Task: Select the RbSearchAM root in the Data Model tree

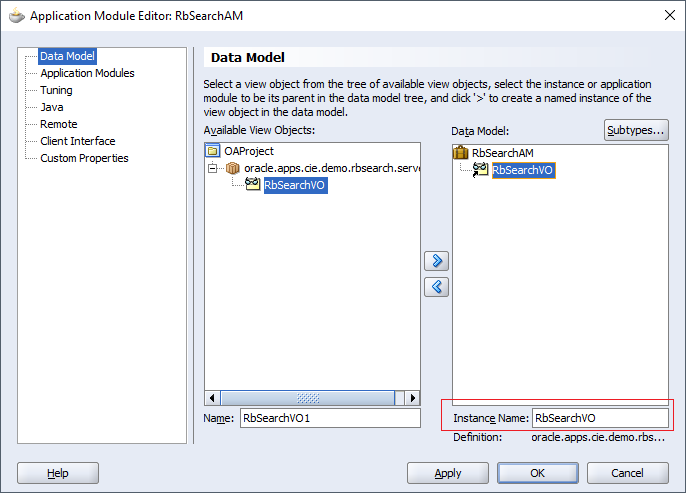Action: coord(503,153)
